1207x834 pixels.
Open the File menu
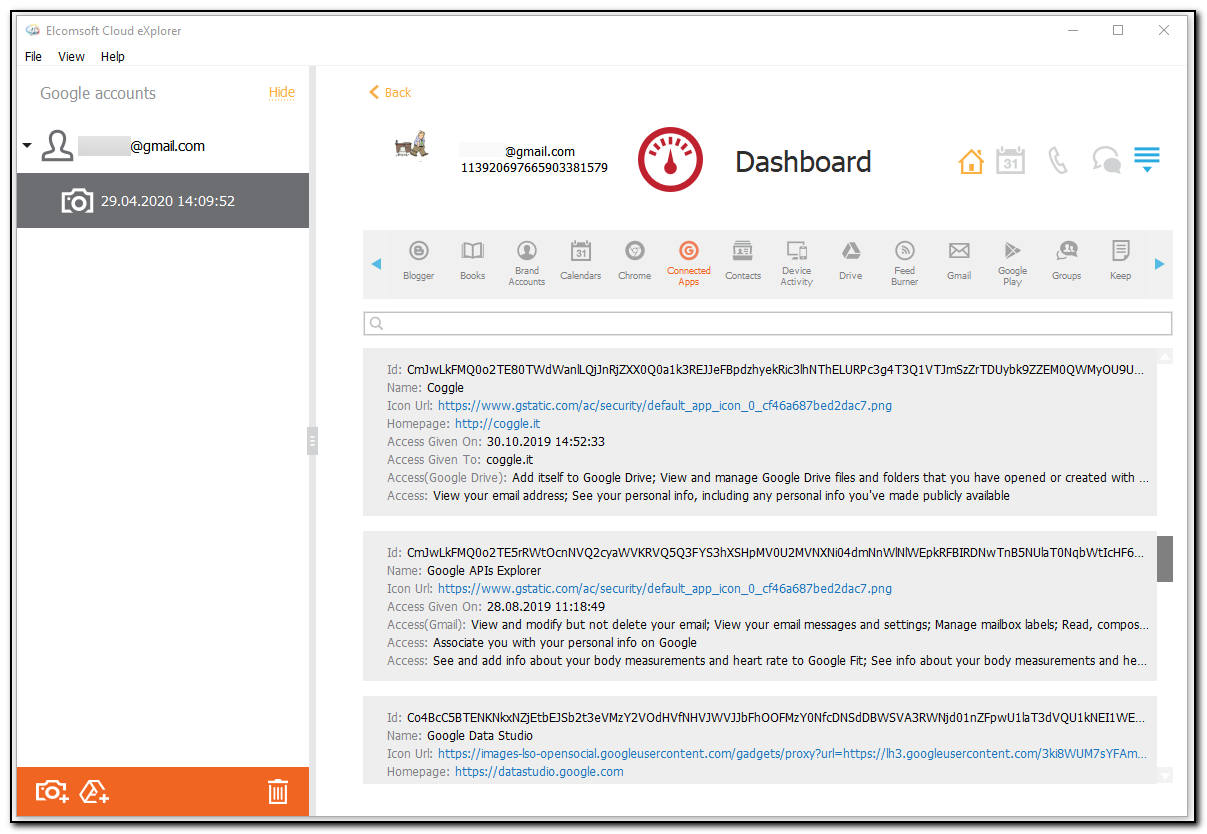tap(33, 57)
